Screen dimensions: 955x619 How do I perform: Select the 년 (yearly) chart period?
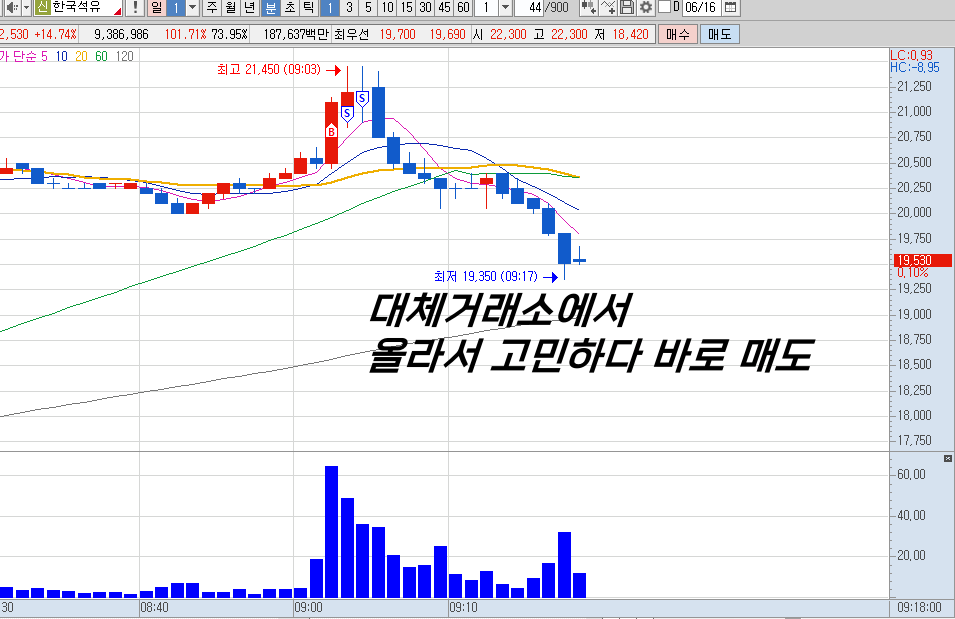coord(250,7)
